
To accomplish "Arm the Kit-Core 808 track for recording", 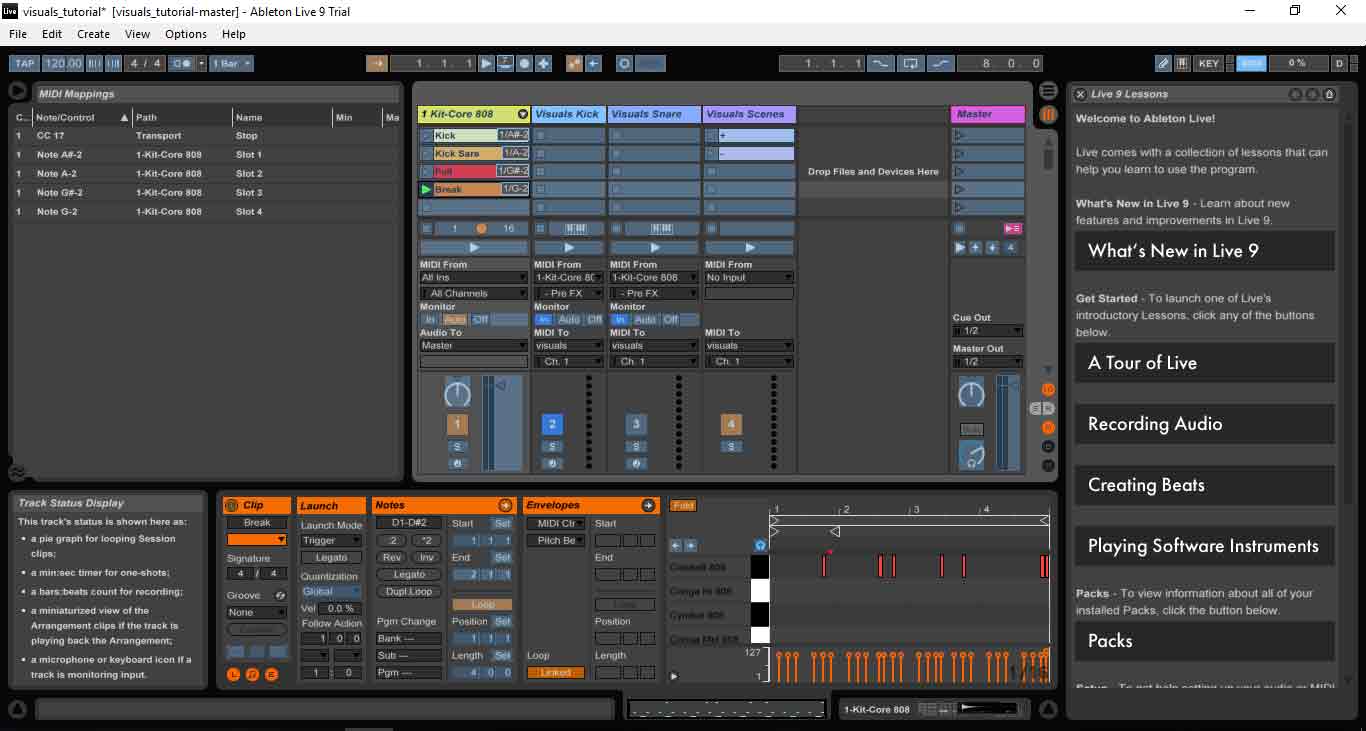I will coord(457,464).
